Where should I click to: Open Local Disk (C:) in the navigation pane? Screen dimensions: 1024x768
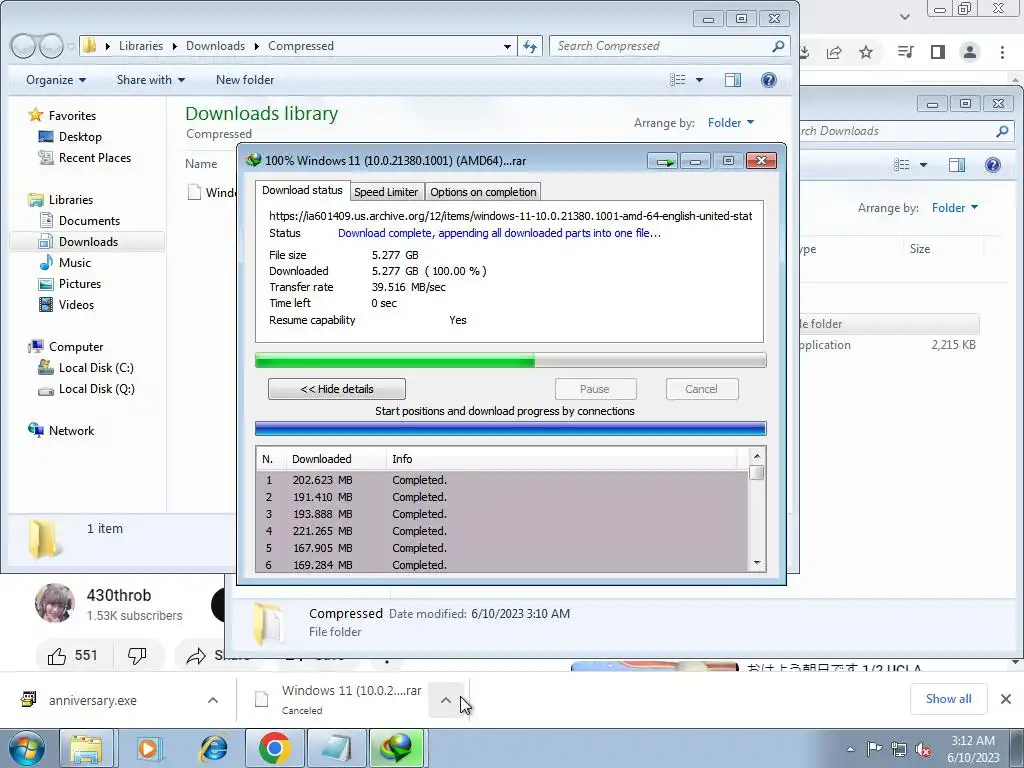pyautogui.click(x=95, y=368)
